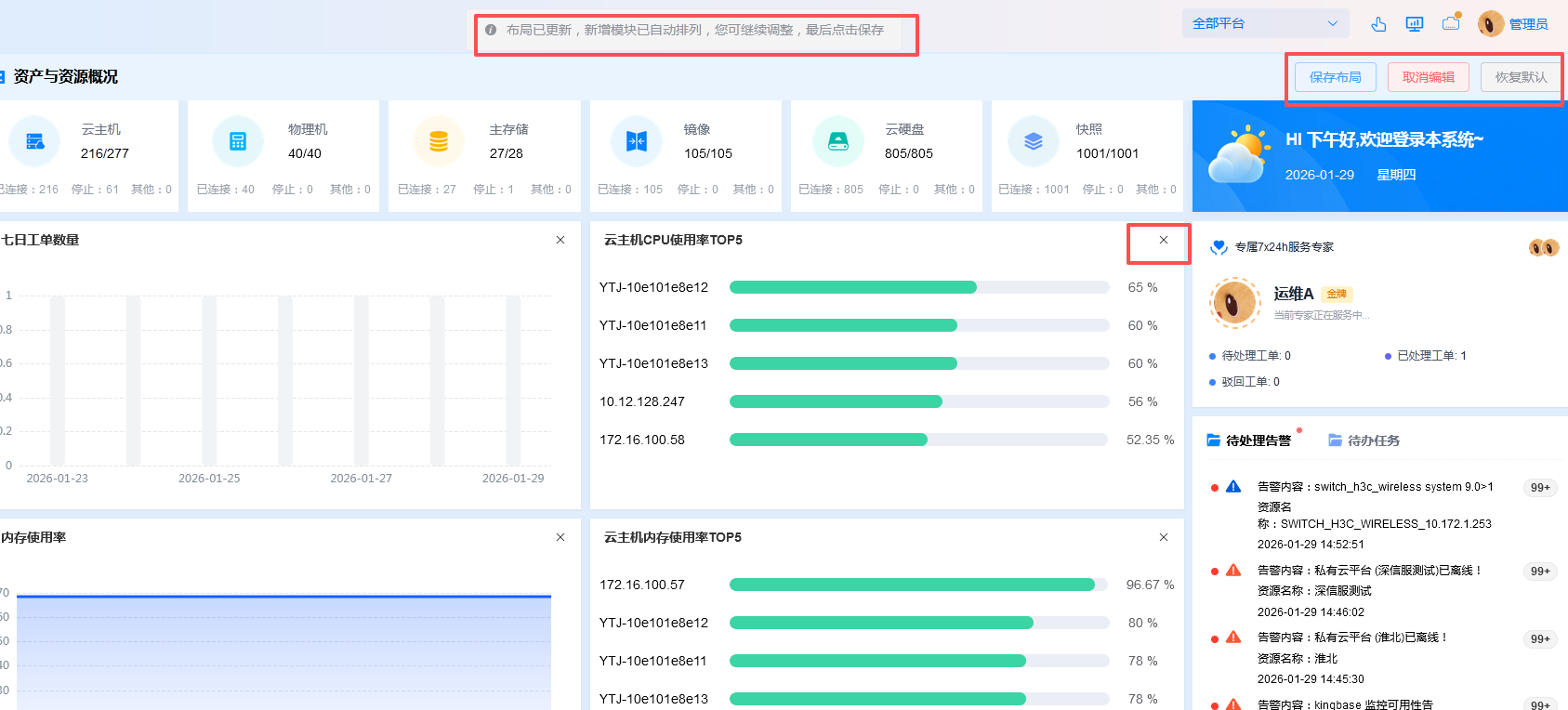Click the info icon in layout notice

pyautogui.click(x=491, y=30)
